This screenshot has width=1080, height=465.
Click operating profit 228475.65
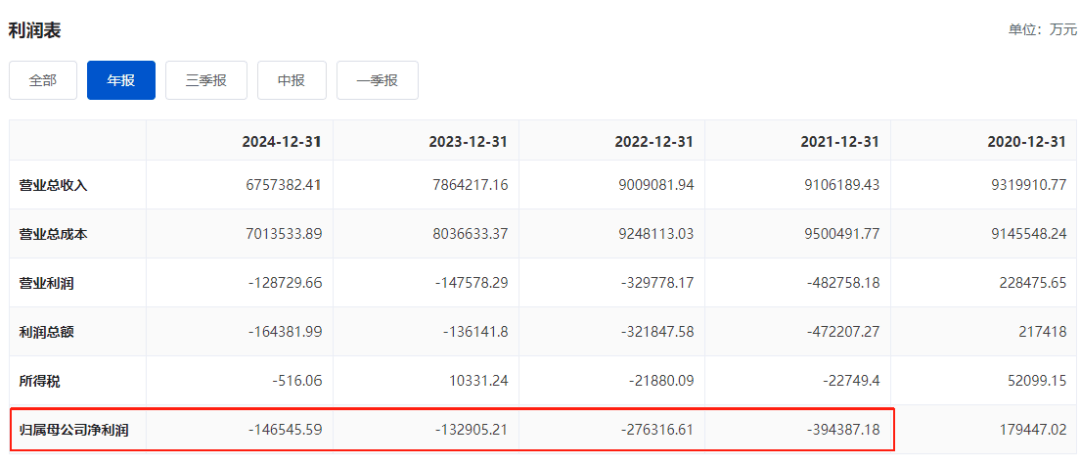click(1032, 282)
